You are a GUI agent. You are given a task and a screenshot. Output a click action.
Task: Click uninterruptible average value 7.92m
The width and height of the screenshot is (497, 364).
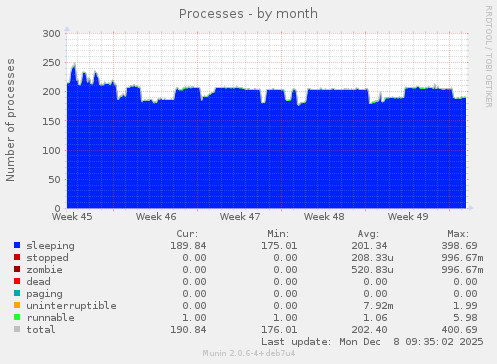click(378, 306)
